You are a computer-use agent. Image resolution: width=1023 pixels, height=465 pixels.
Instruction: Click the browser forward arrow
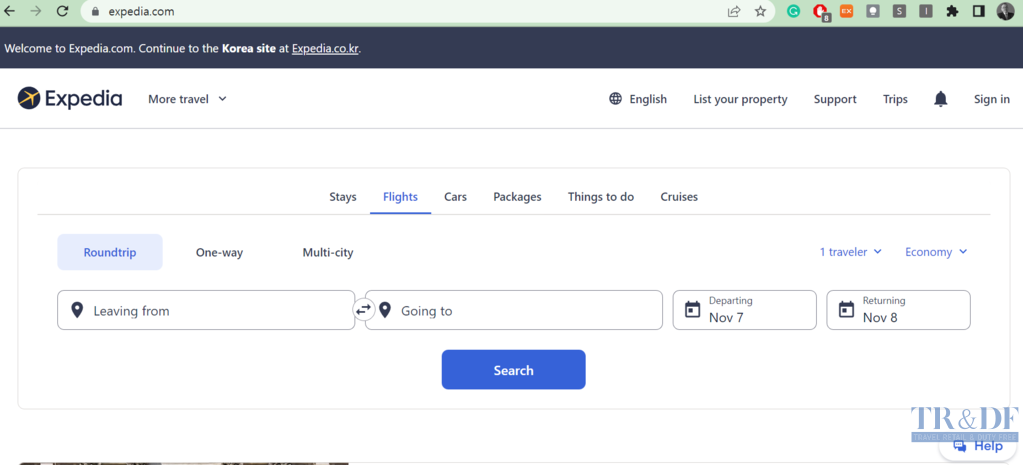[x=35, y=11]
